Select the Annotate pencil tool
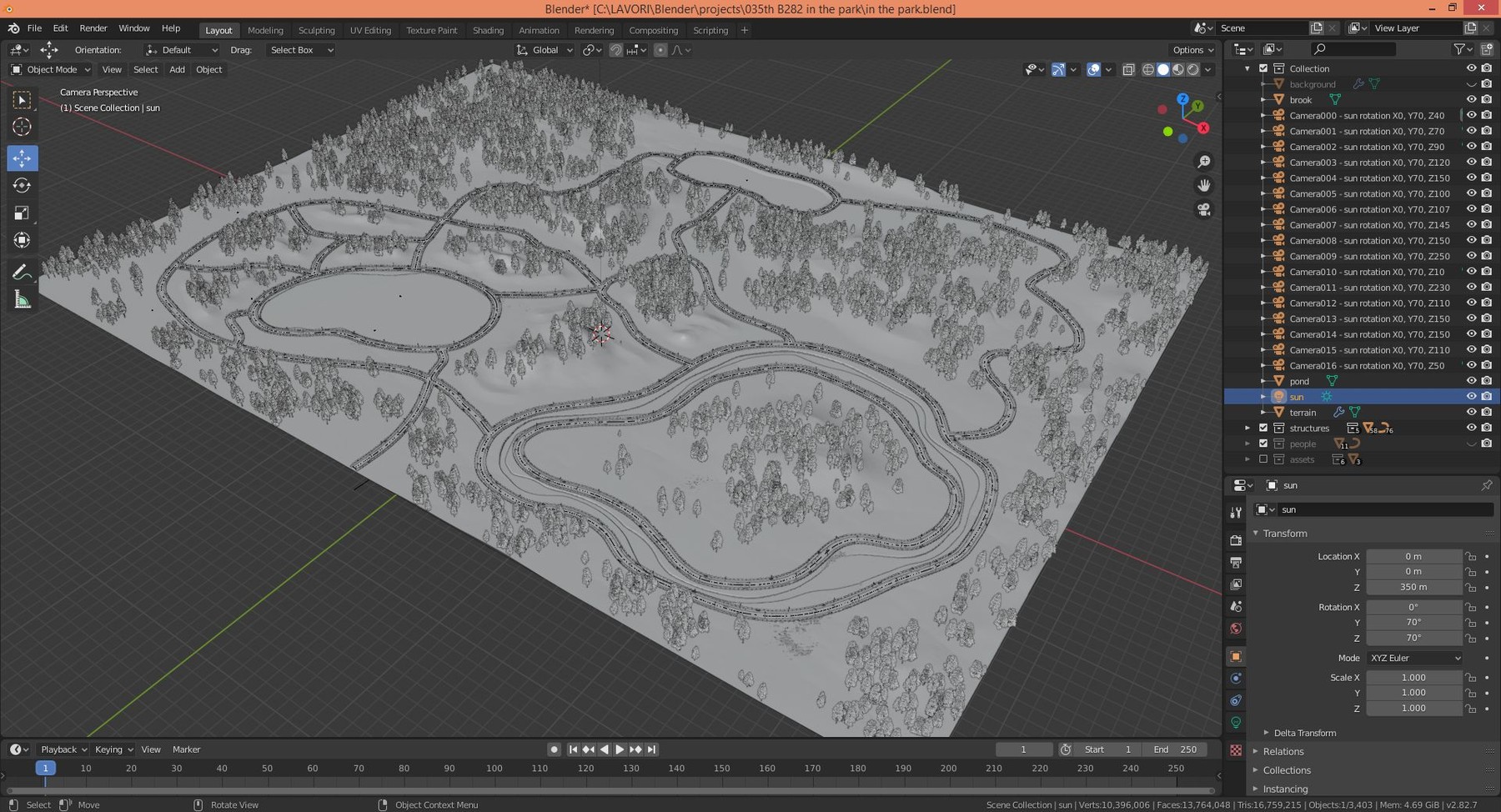Image resolution: width=1501 pixels, height=812 pixels. click(x=23, y=273)
